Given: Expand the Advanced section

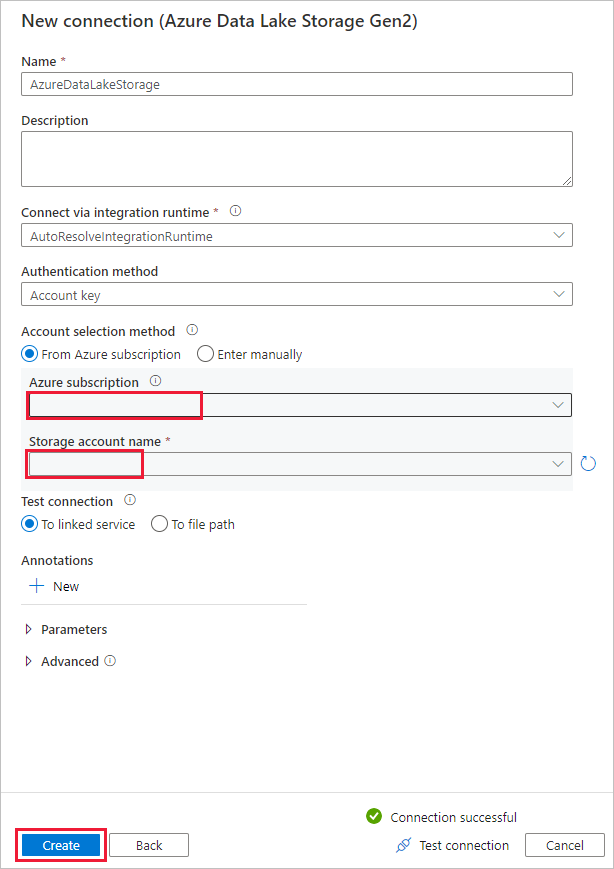Looking at the screenshot, I should [x=62, y=661].
